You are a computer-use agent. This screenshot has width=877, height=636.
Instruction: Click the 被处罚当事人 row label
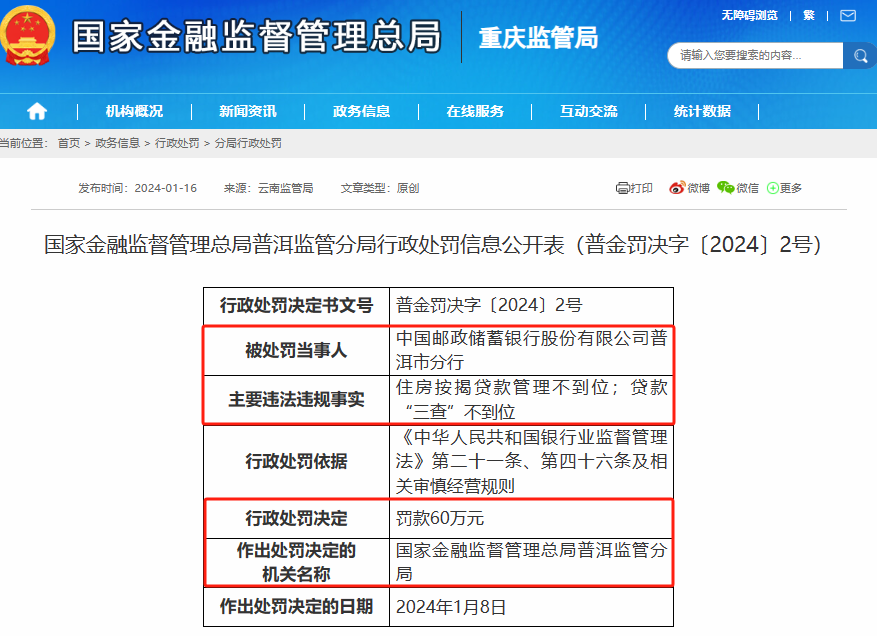296,350
